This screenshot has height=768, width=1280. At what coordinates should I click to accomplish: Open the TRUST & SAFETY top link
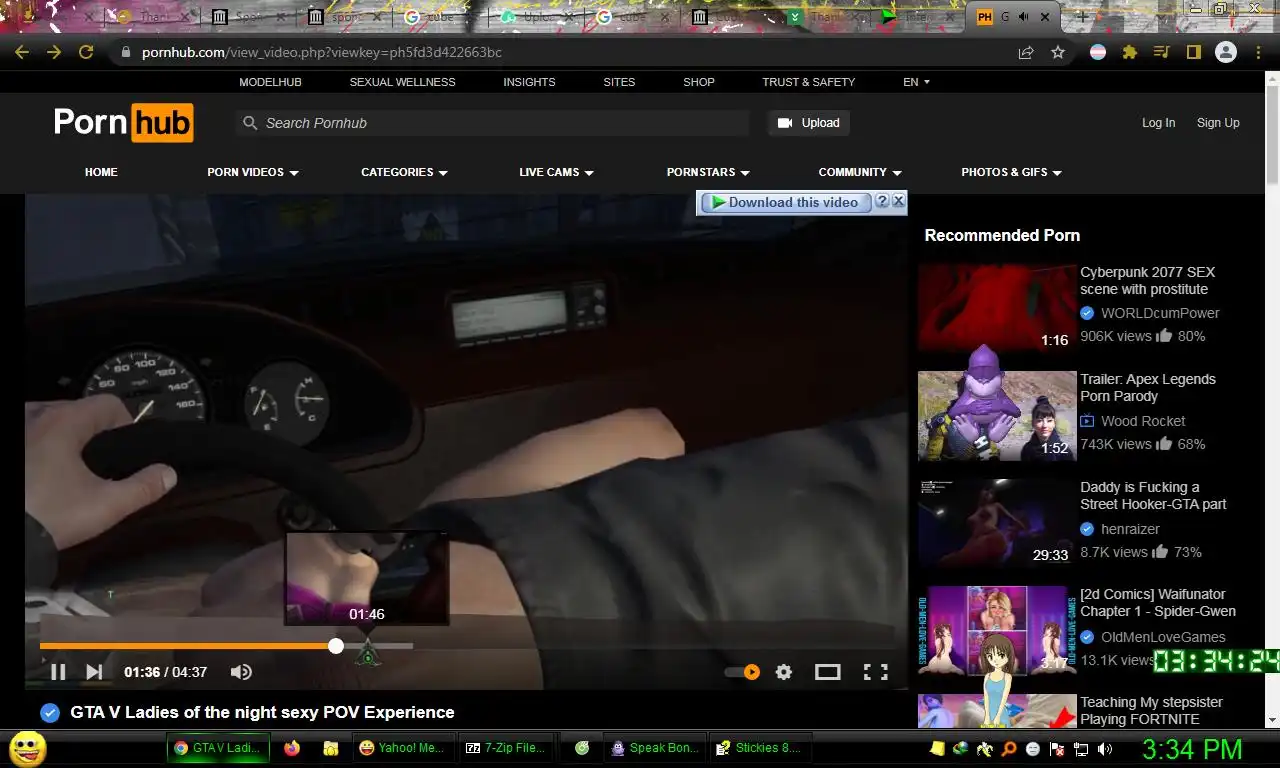click(808, 82)
